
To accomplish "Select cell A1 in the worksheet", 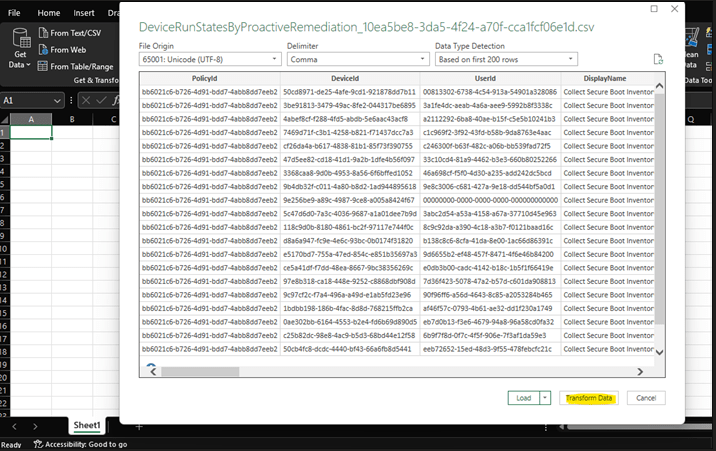I will [31, 132].
